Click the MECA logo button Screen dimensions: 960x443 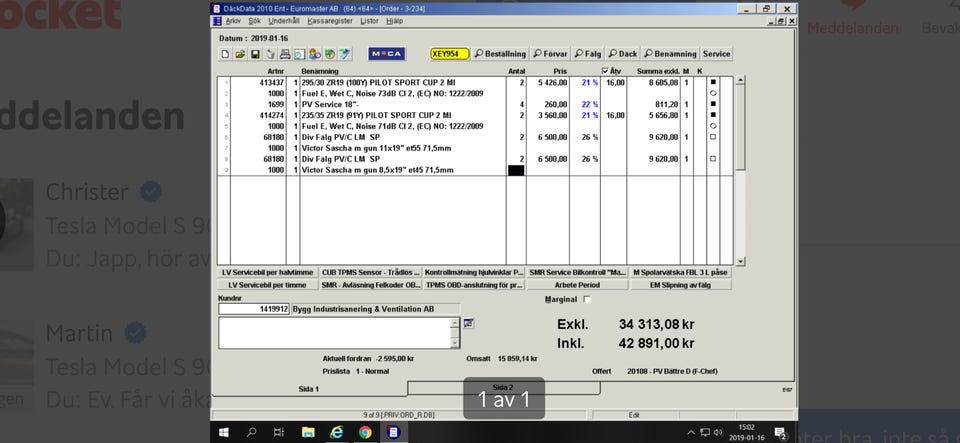386,54
